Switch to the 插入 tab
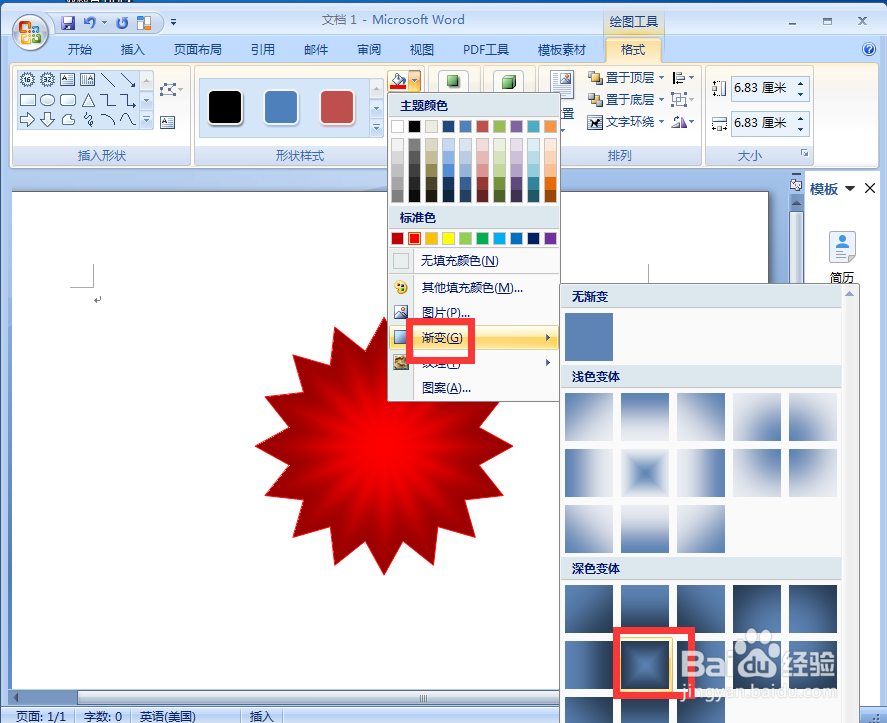 tap(132, 50)
